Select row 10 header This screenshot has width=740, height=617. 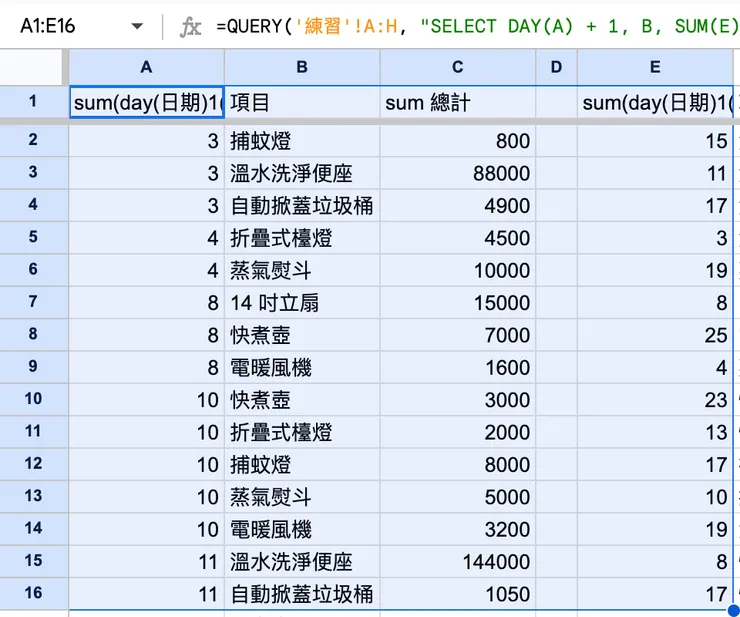[x=33, y=399]
